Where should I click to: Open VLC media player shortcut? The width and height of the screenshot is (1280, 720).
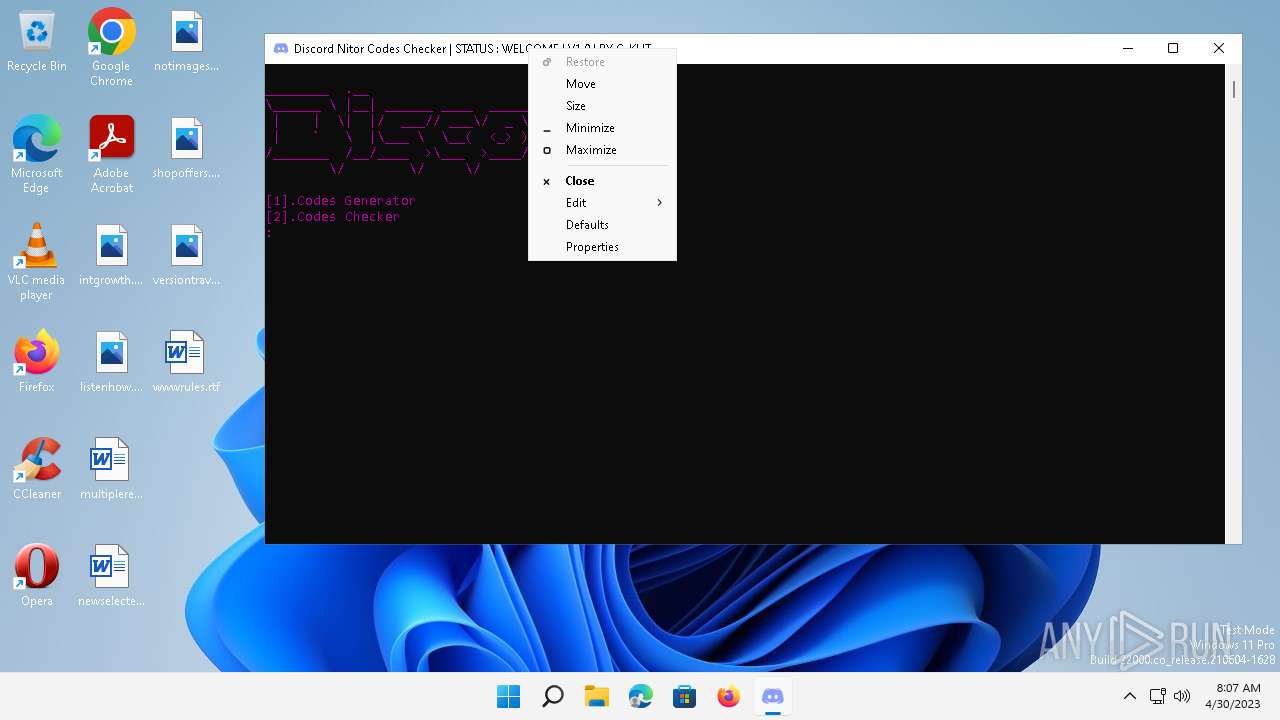(x=36, y=262)
